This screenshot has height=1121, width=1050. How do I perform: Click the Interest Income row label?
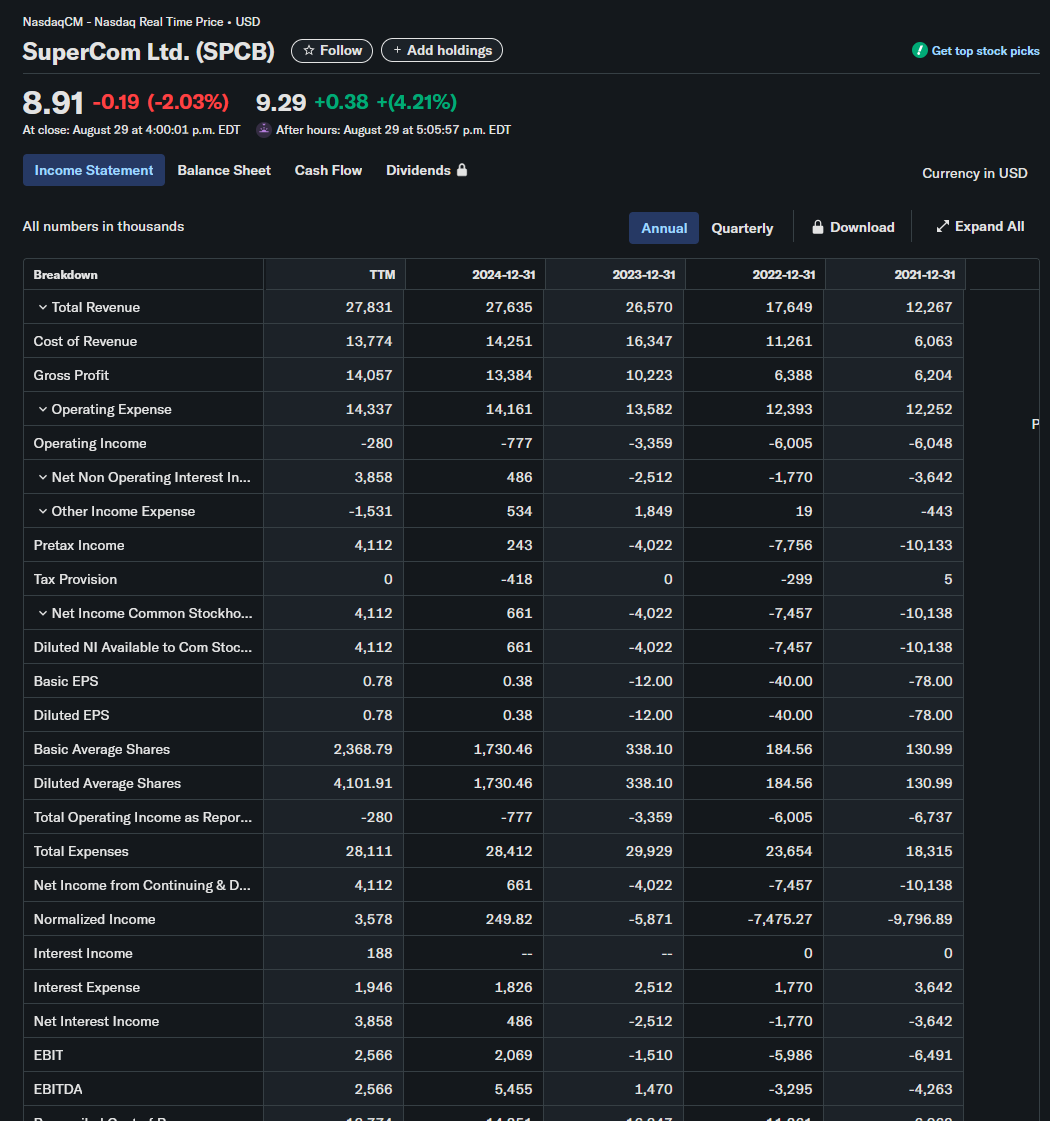[83, 953]
